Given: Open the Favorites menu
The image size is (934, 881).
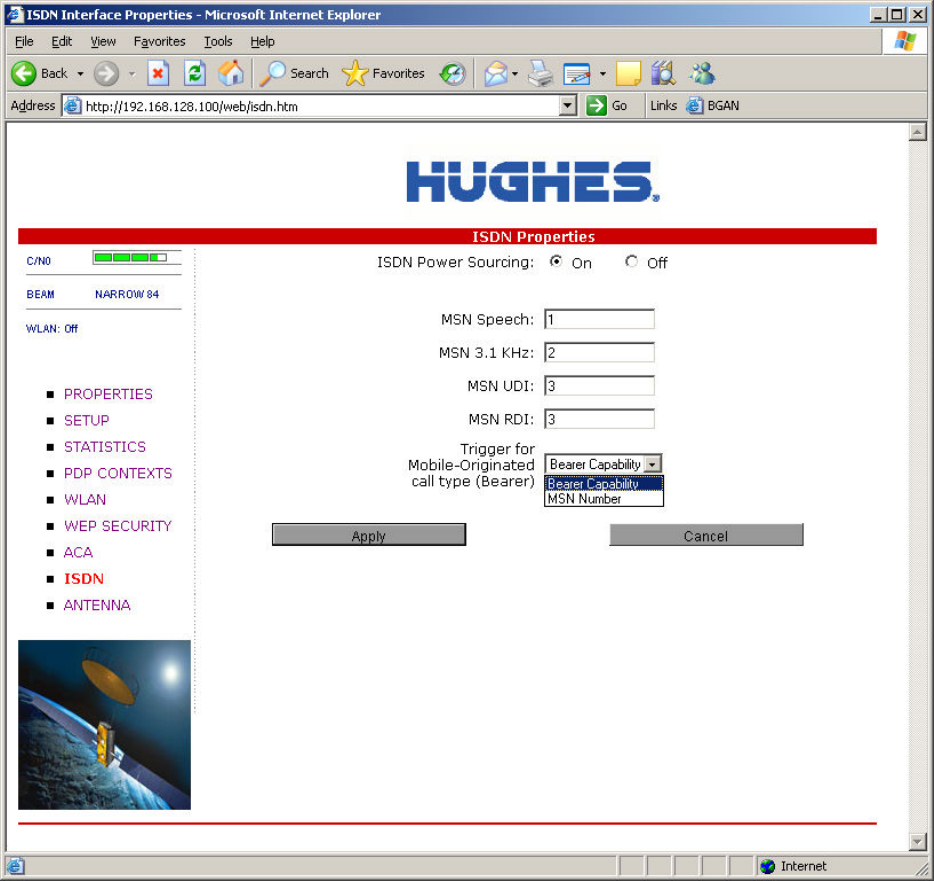Looking at the screenshot, I should click(160, 42).
